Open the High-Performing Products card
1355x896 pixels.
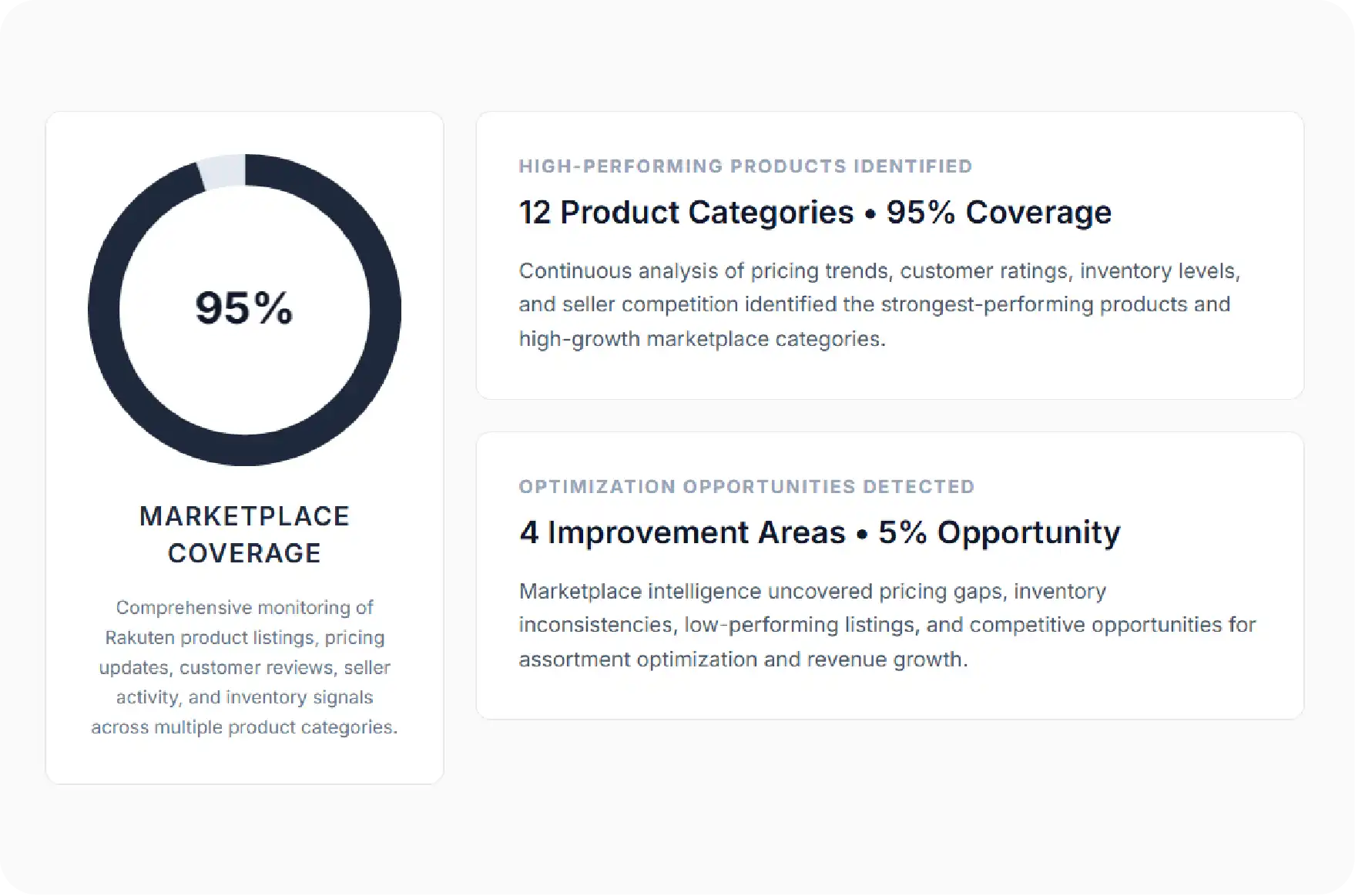point(890,255)
